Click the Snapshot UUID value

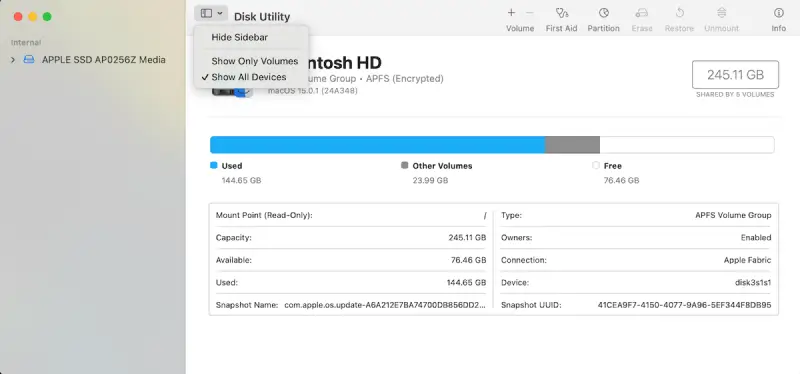tap(684, 305)
